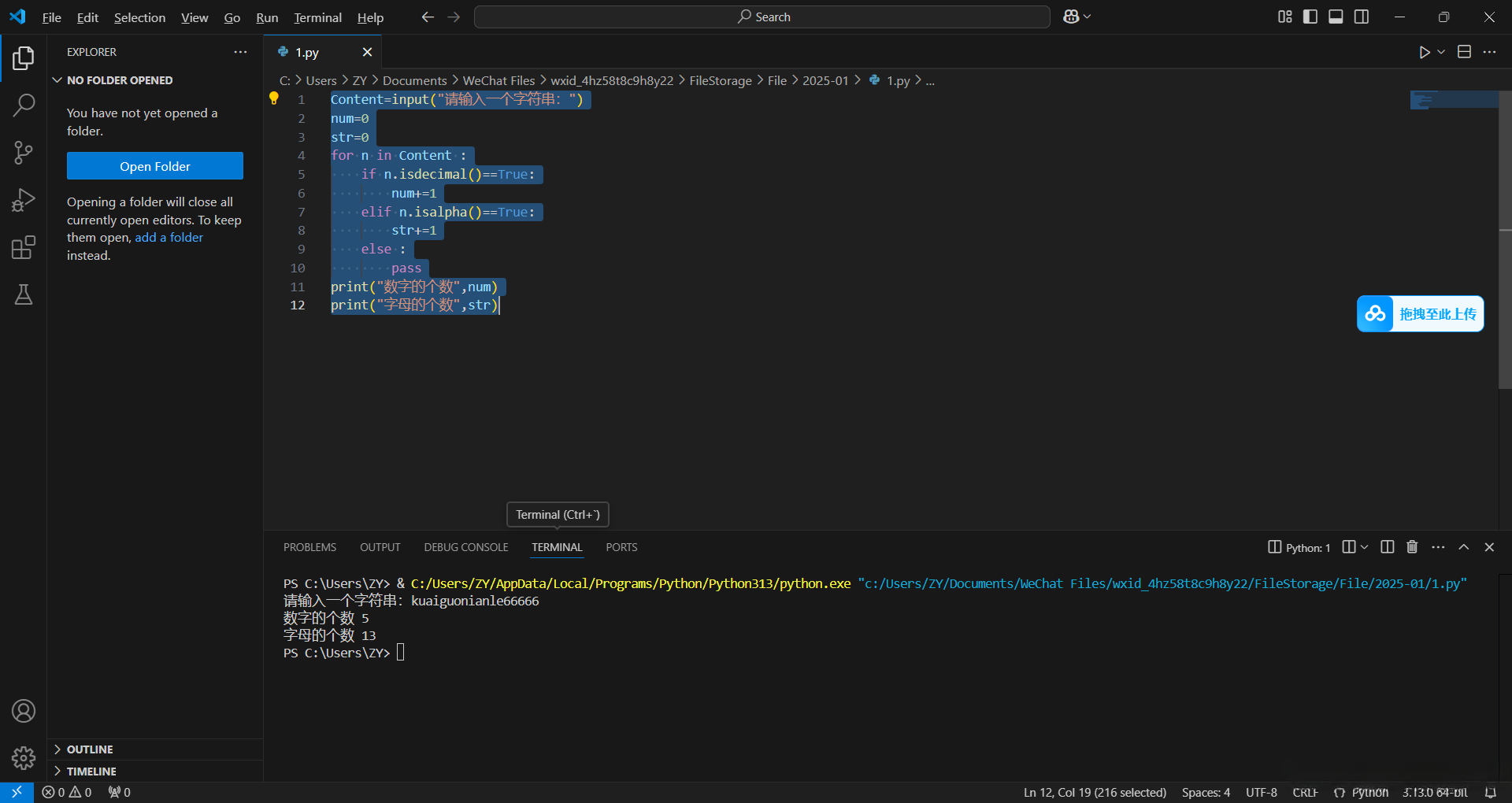Click the add a folder link
This screenshot has width=1512, height=803.
[x=169, y=238]
